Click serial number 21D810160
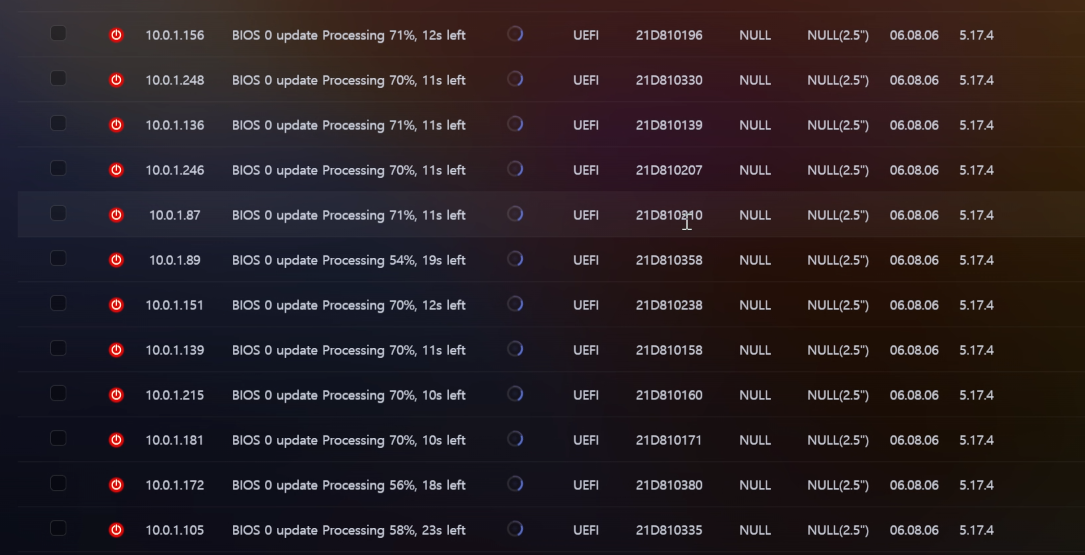 (668, 395)
